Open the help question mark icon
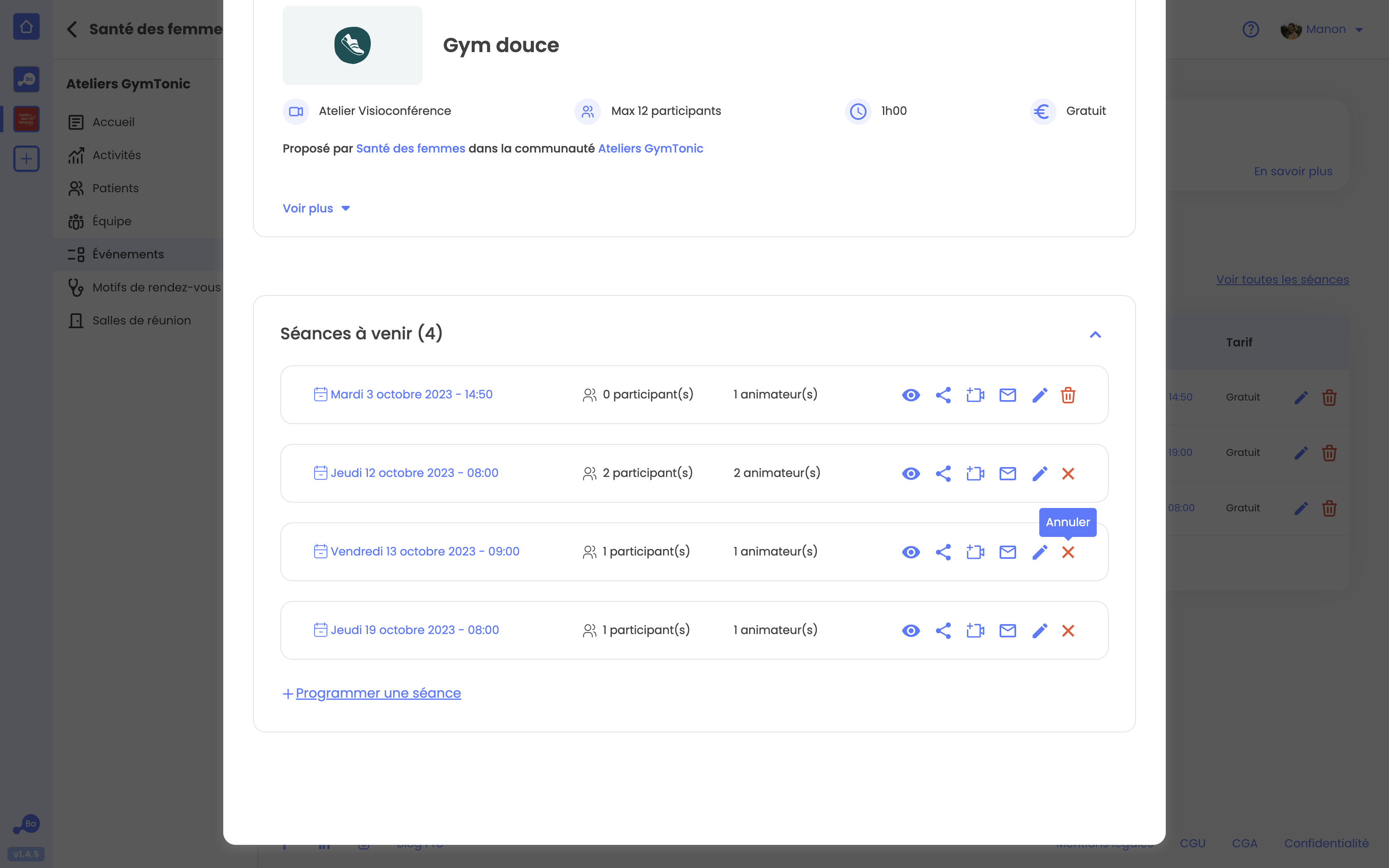 coord(1251,29)
